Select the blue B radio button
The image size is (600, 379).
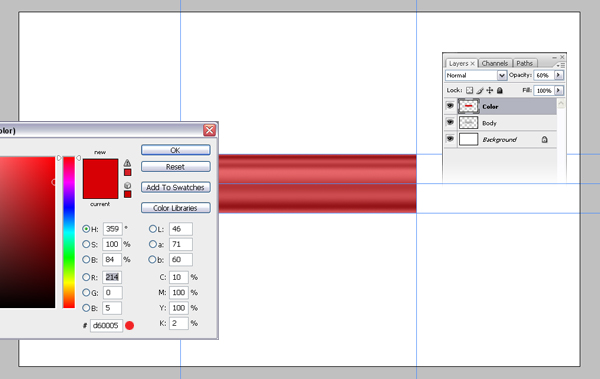[x=86, y=308]
